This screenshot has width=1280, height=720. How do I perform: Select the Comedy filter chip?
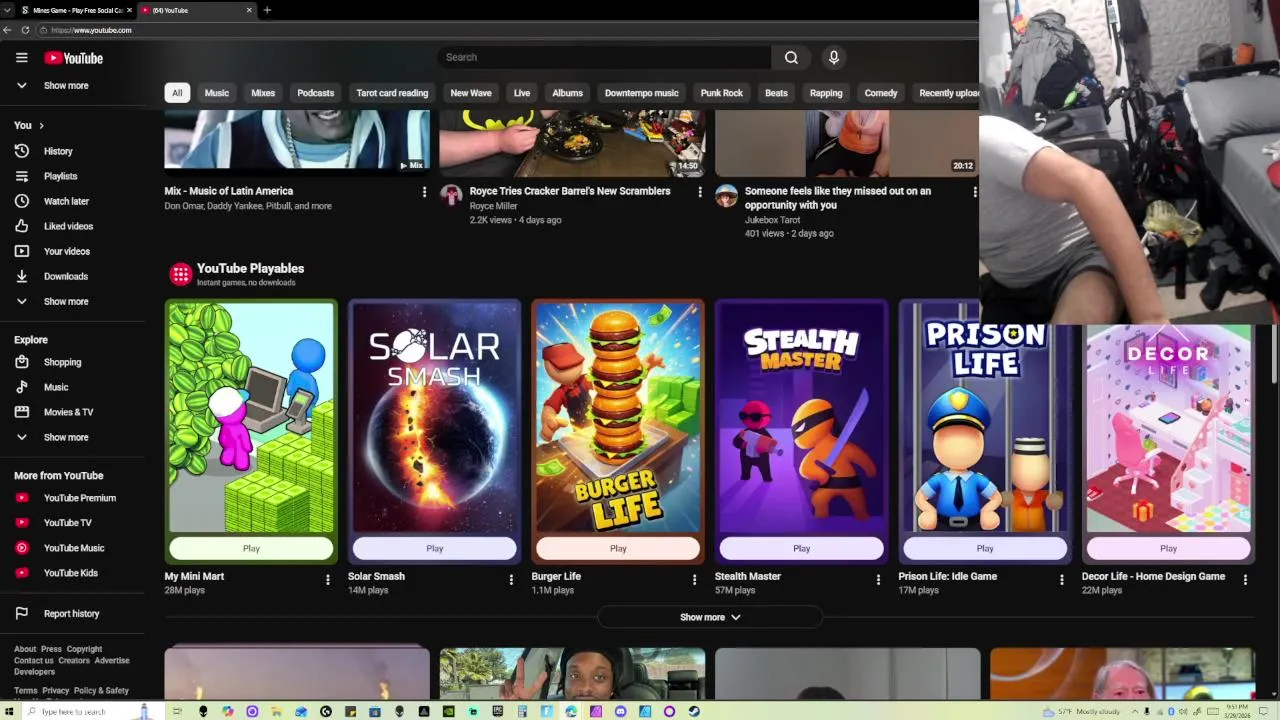[x=881, y=93]
